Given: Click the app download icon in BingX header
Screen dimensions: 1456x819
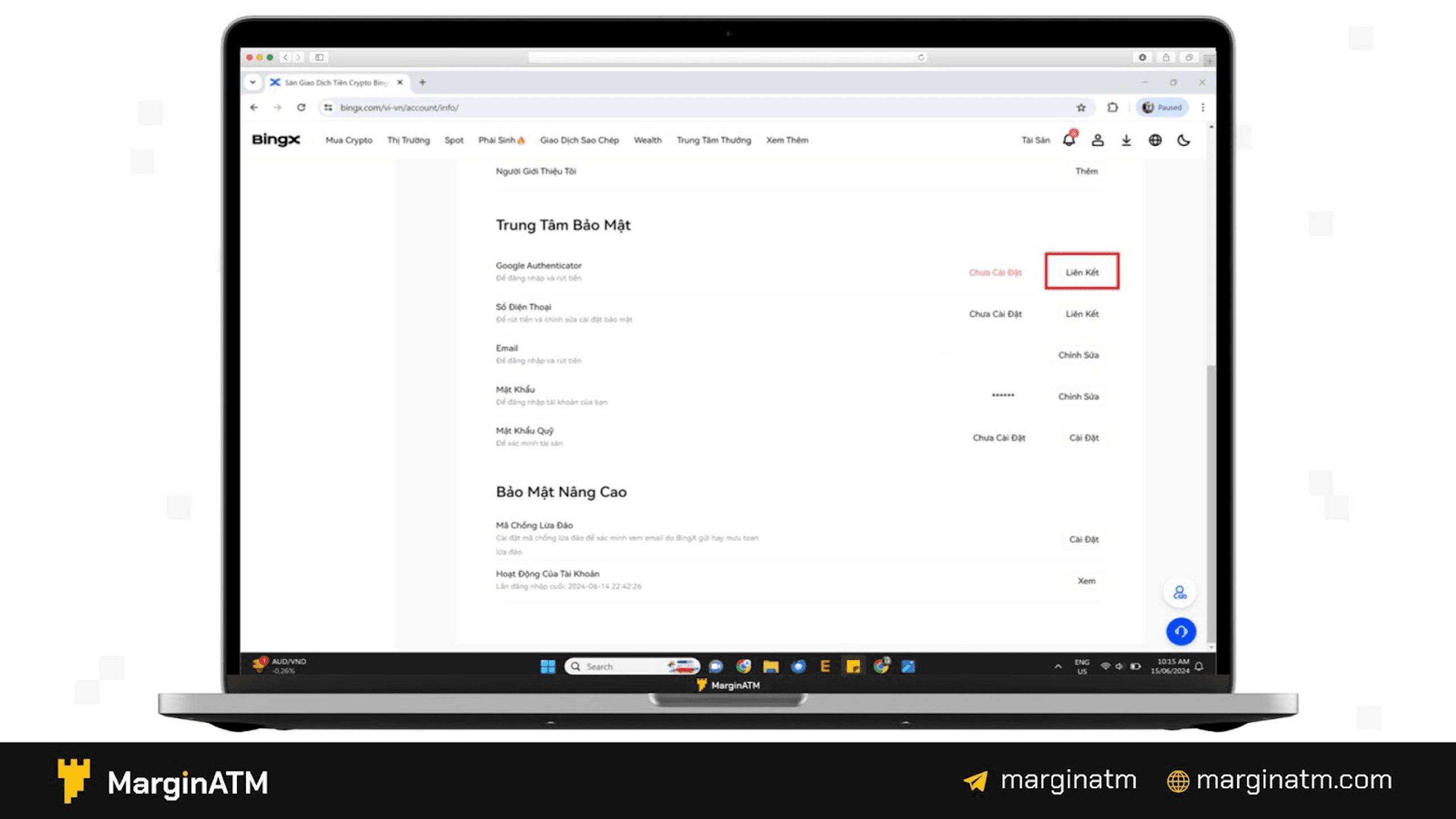Looking at the screenshot, I should point(1126,140).
